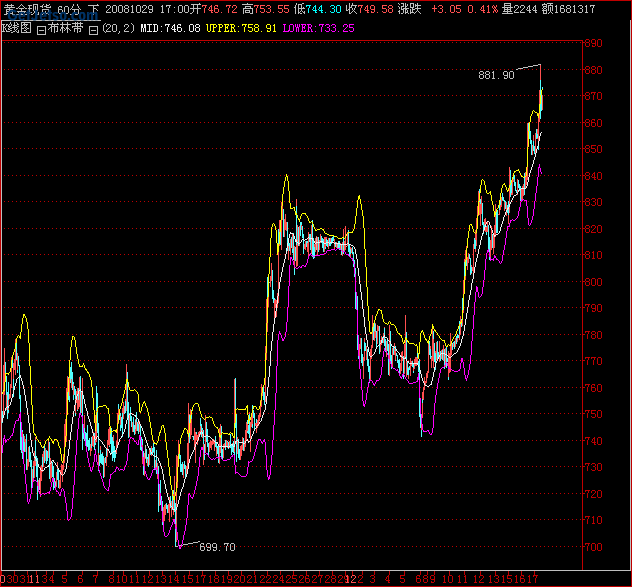Click date label 27 on time axis
Image resolution: width=632 pixels, height=587 pixels.
(318, 580)
